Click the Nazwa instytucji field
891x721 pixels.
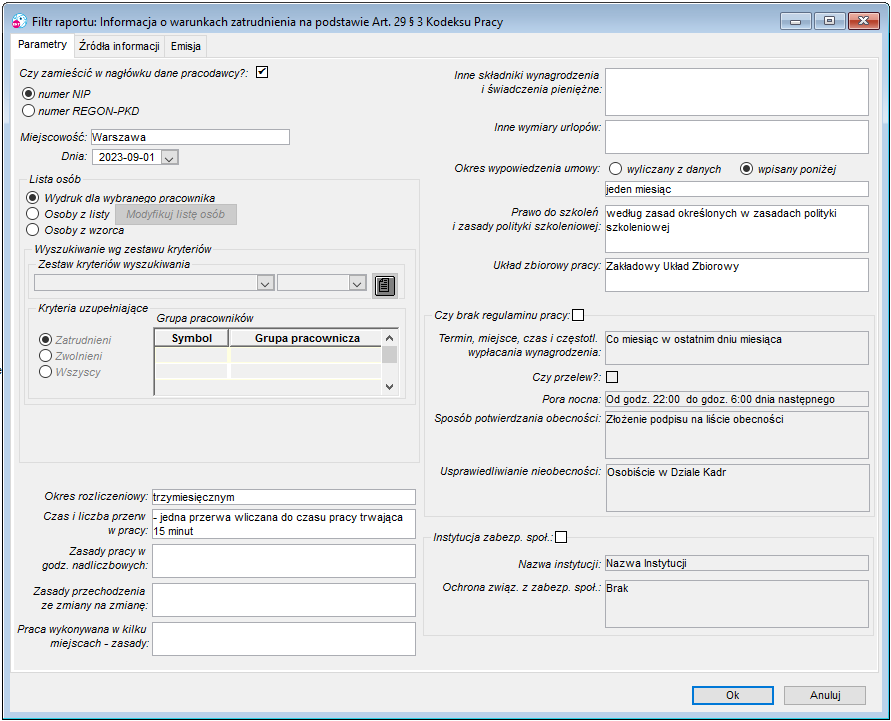736,563
